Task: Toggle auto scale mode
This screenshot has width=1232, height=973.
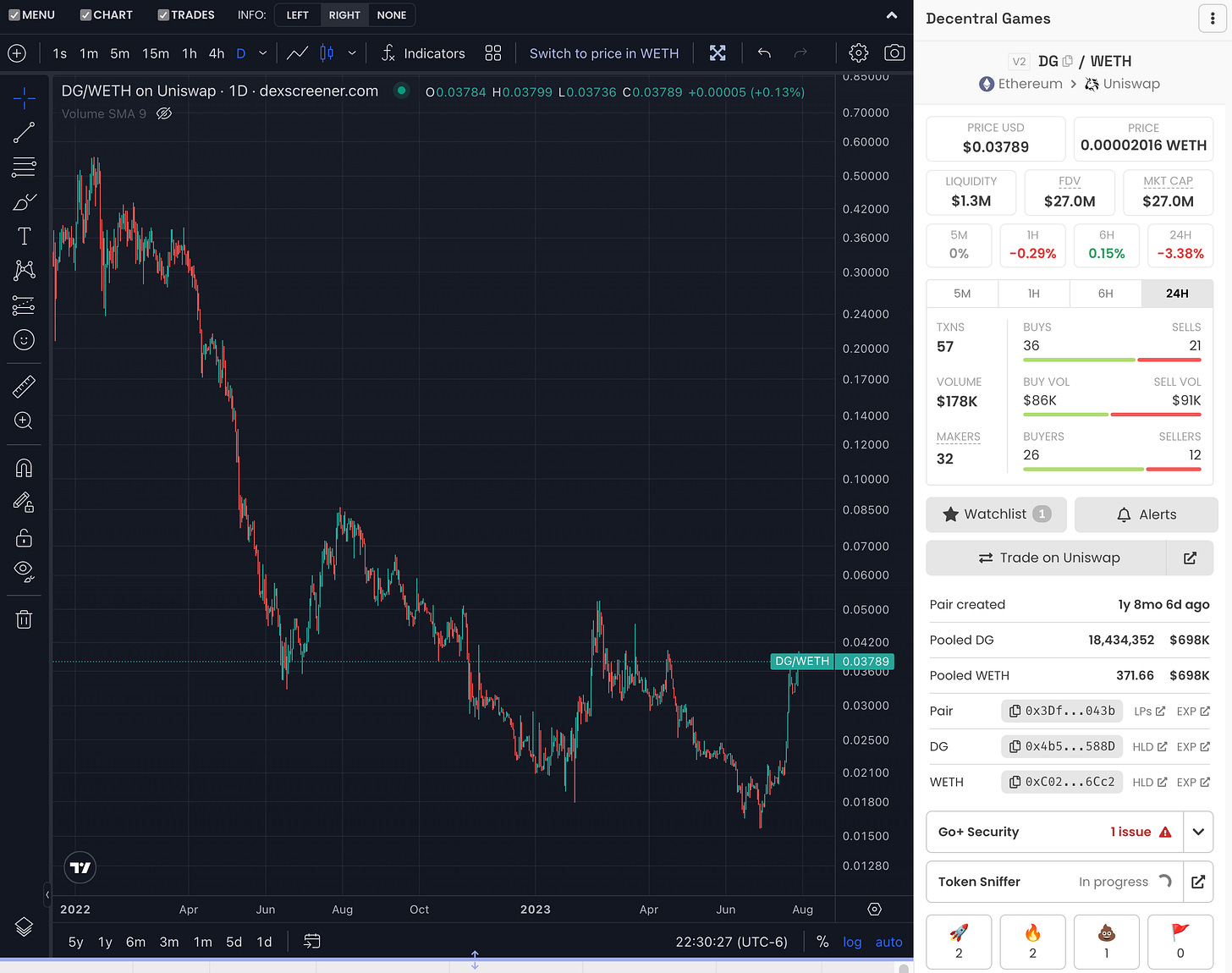Action: point(888,942)
